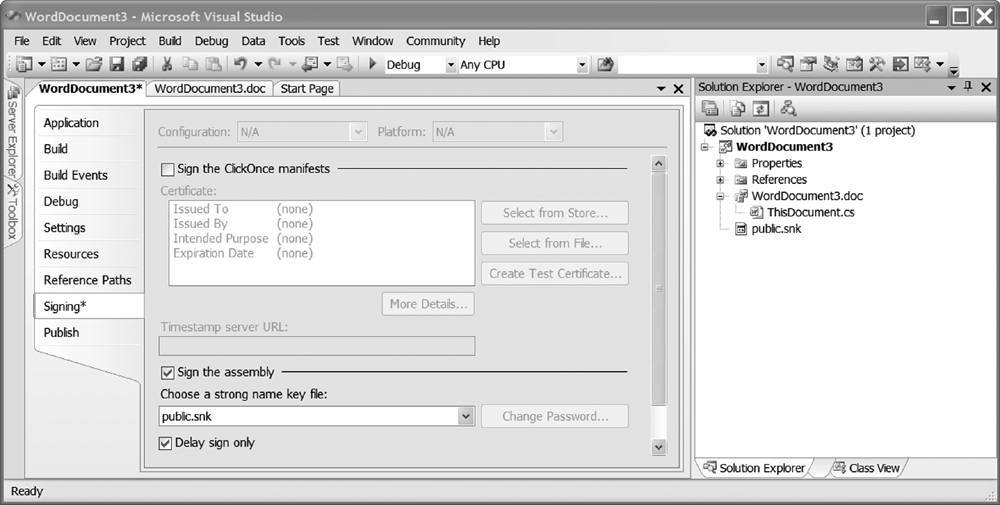Uncheck the Delay sign only checkbox
The height and width of the screenshot is (505, 1000).
pyautogui.click(x=165, y=443)
